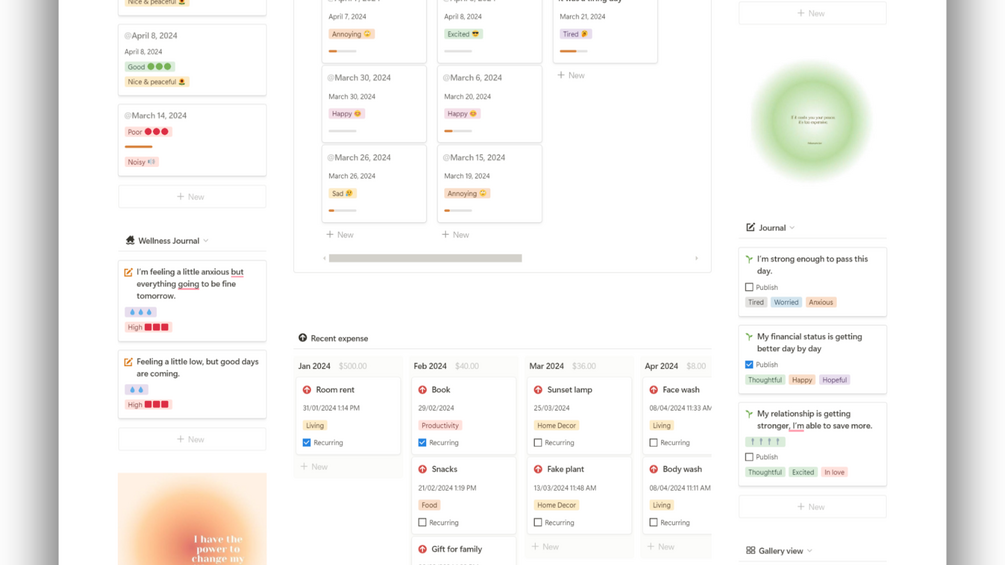Add New card below March 14, 2024

tap(192, 197)
